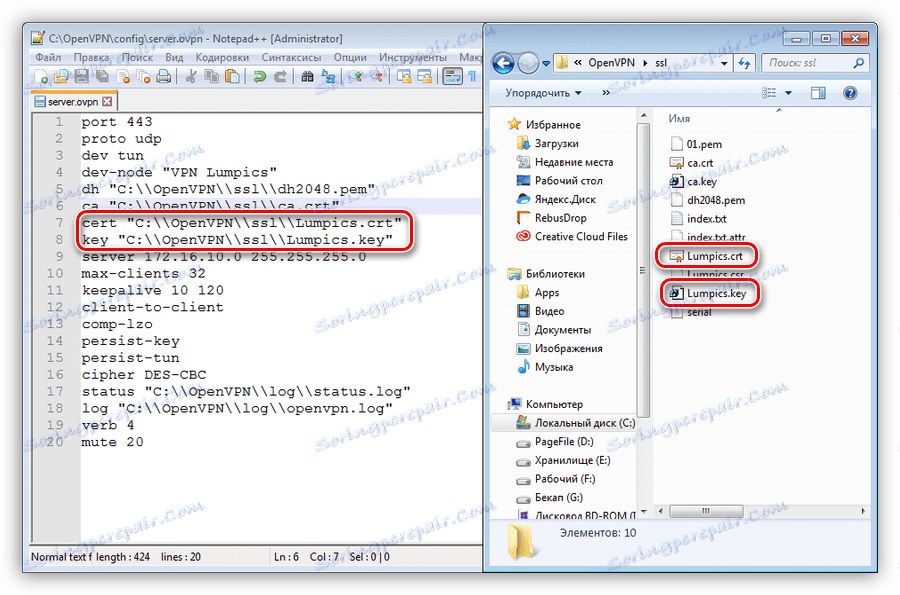This screenshot has width=900, height=595.
Task: Open the Опции menu
Action: [x=350, y=57]
